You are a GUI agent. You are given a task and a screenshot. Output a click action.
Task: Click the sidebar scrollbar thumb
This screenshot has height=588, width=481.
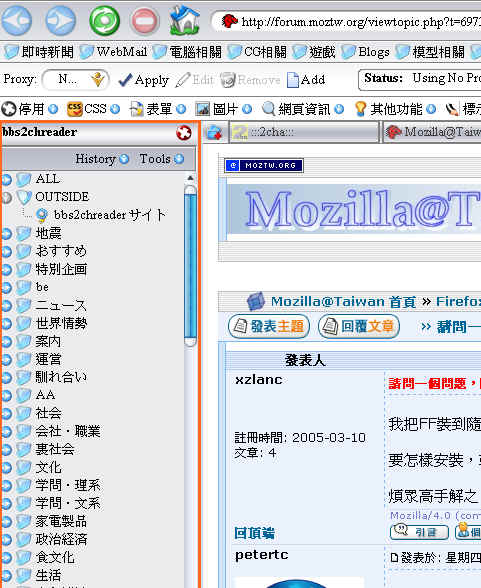[190, 266]
